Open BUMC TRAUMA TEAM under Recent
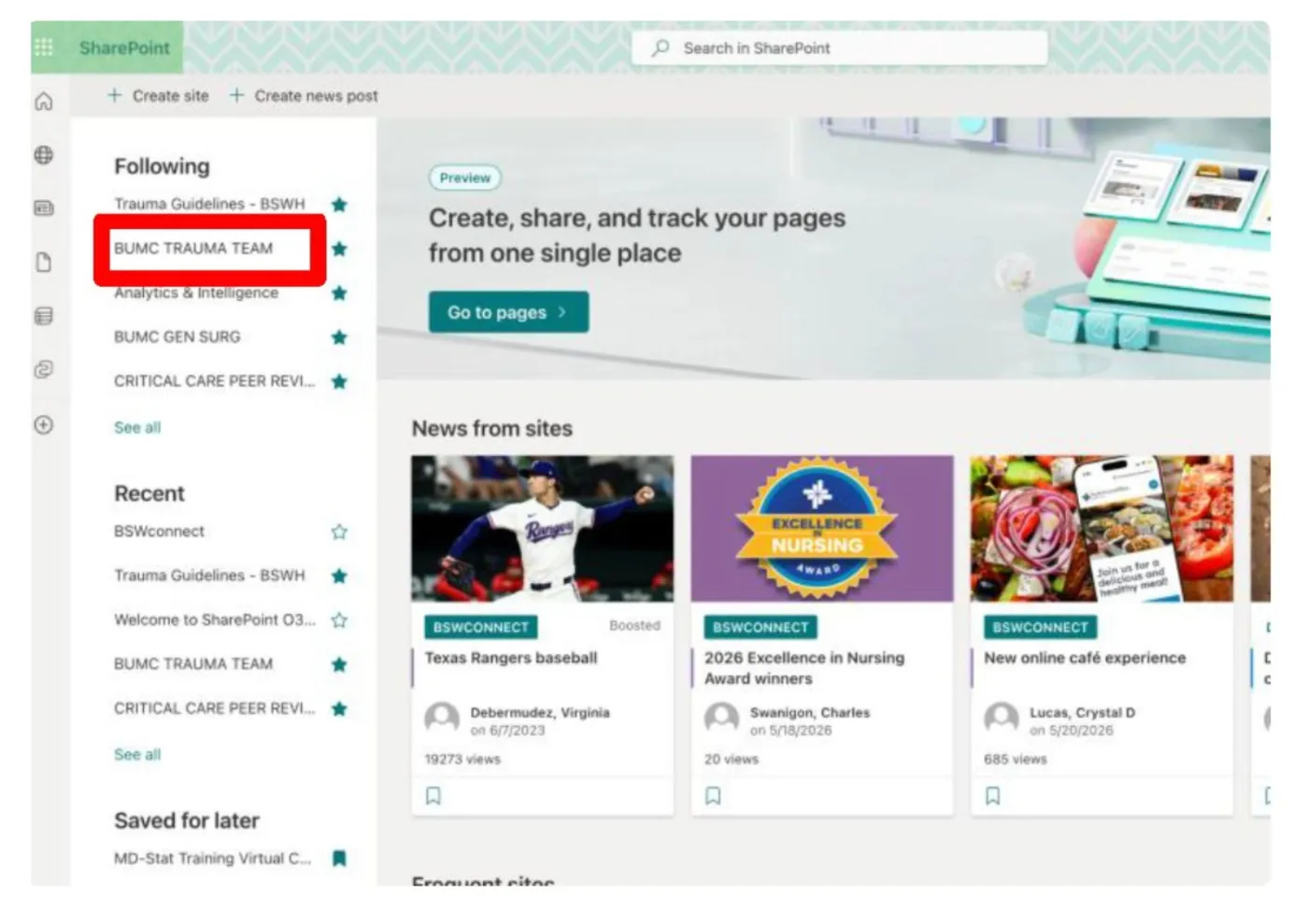This screenshot has width=1308, height=924. (x=193, y=663)
